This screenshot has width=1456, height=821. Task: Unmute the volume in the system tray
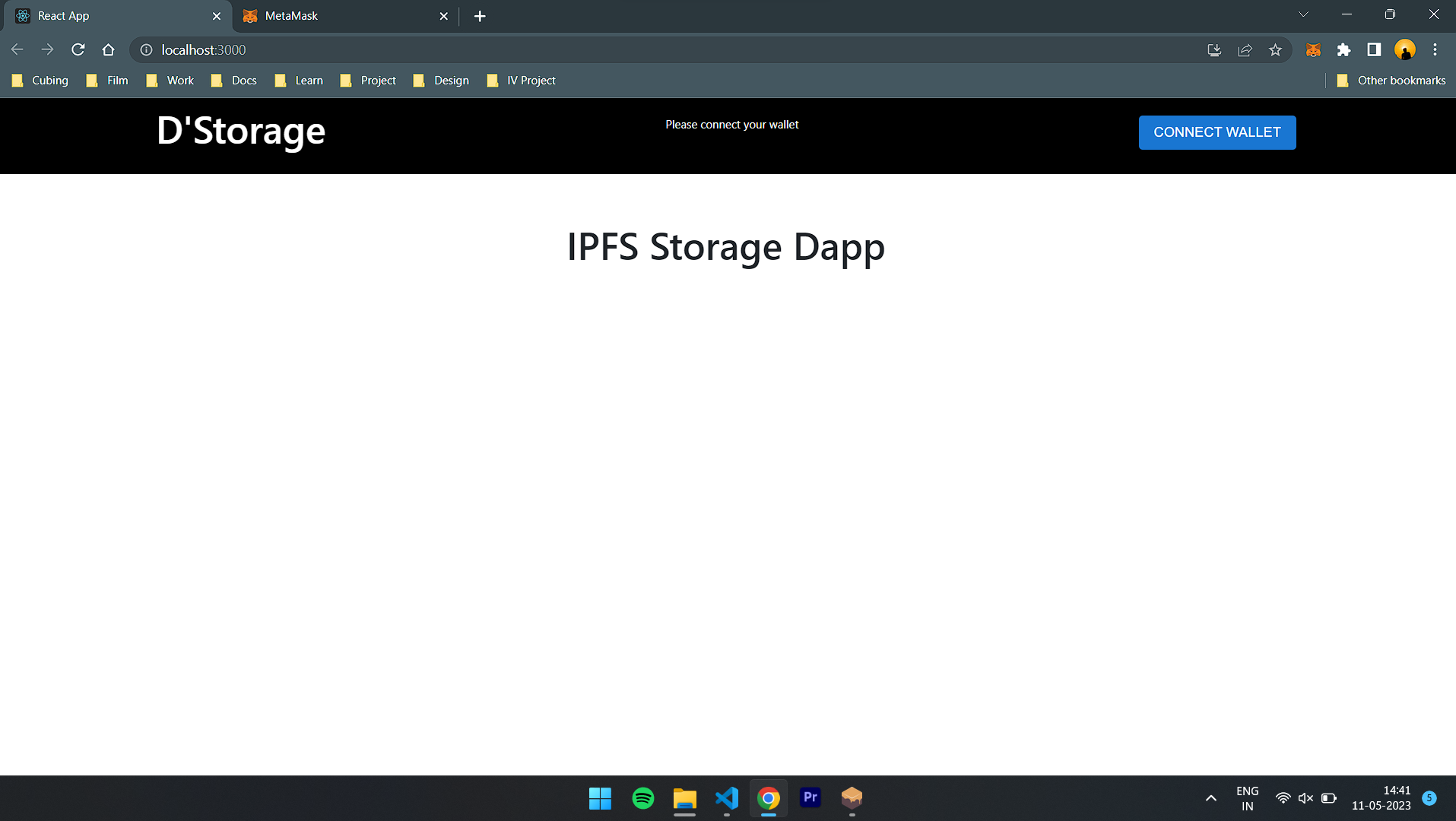(1305, 797)
